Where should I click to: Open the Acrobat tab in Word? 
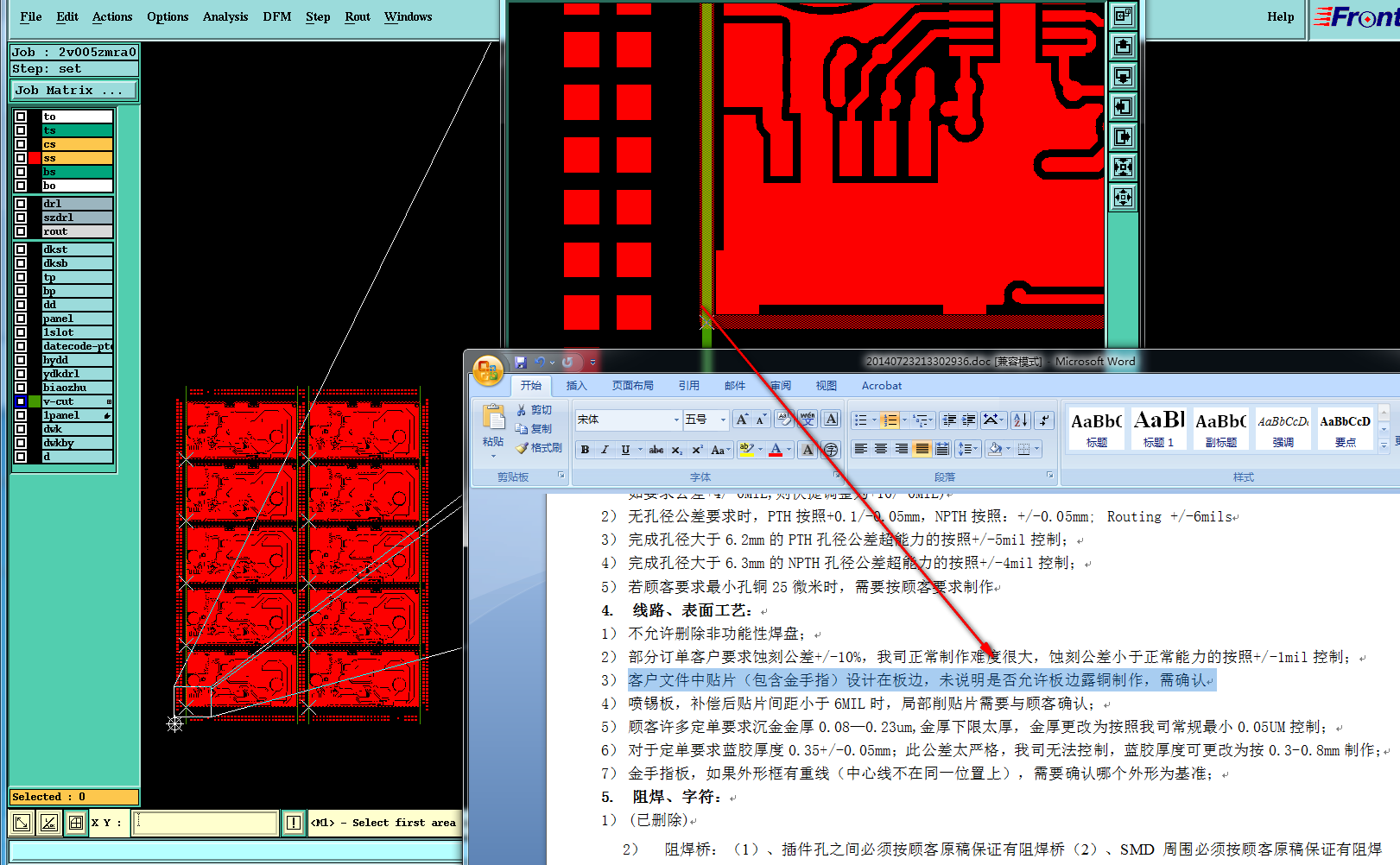(881, 386)
